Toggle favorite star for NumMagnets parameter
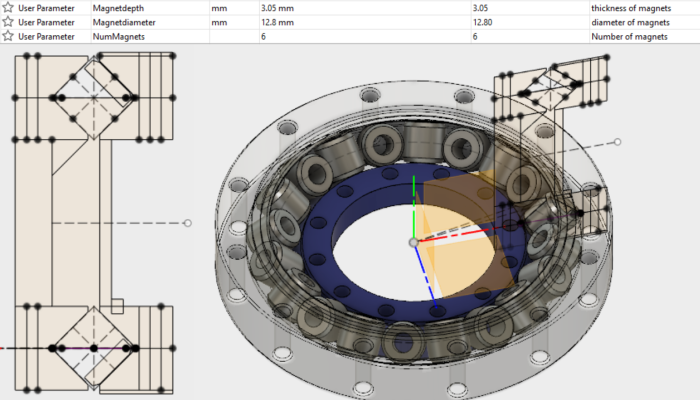 (8, 36)
